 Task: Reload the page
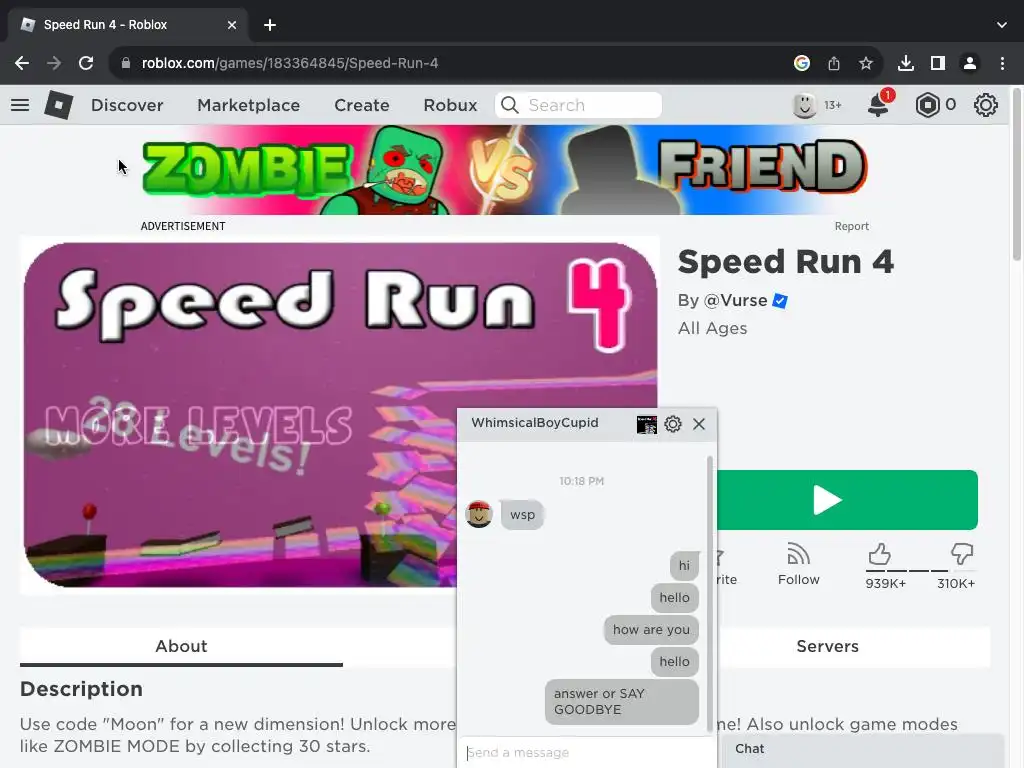[x=86, y=63]
